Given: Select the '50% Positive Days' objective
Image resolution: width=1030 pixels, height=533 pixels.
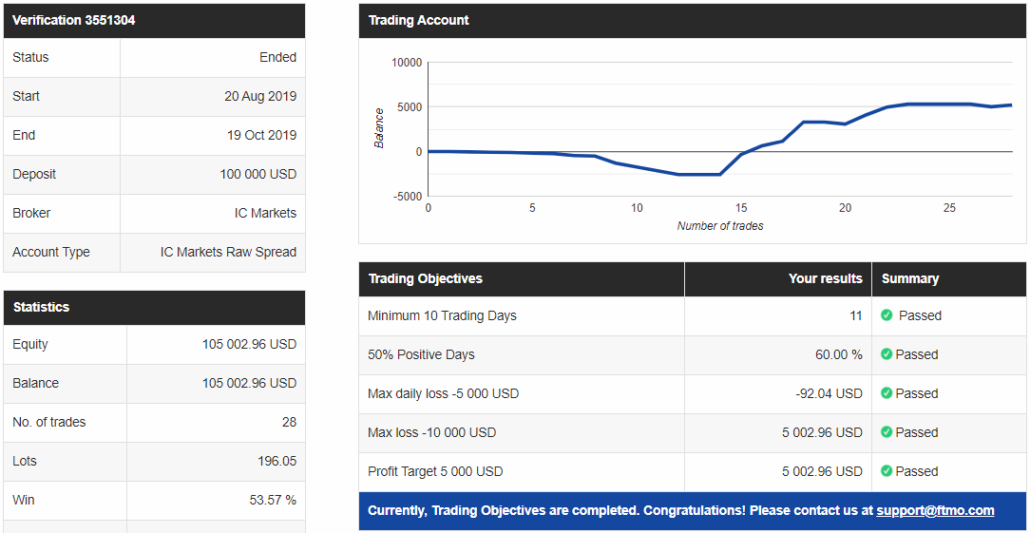Looking at the screenshot, I should (421, 354).
